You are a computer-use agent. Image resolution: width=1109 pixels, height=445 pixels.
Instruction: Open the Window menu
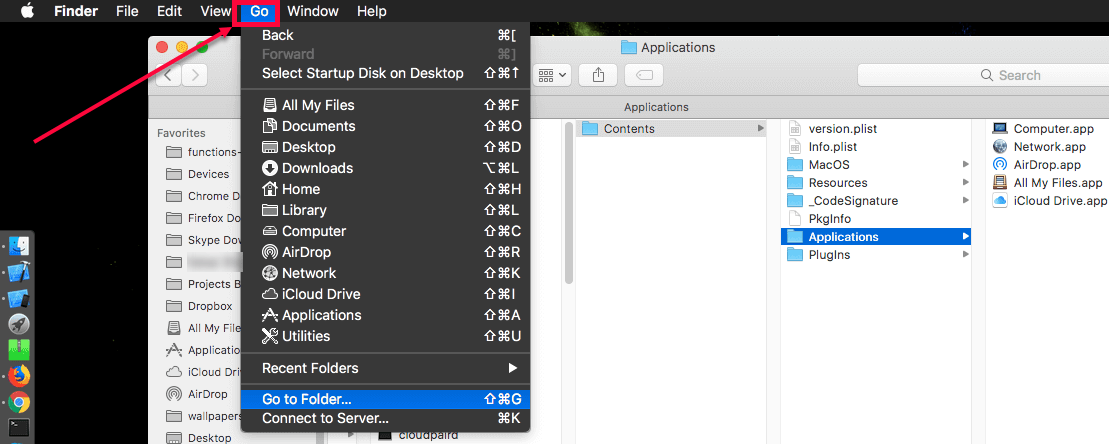tap(313, 11)
